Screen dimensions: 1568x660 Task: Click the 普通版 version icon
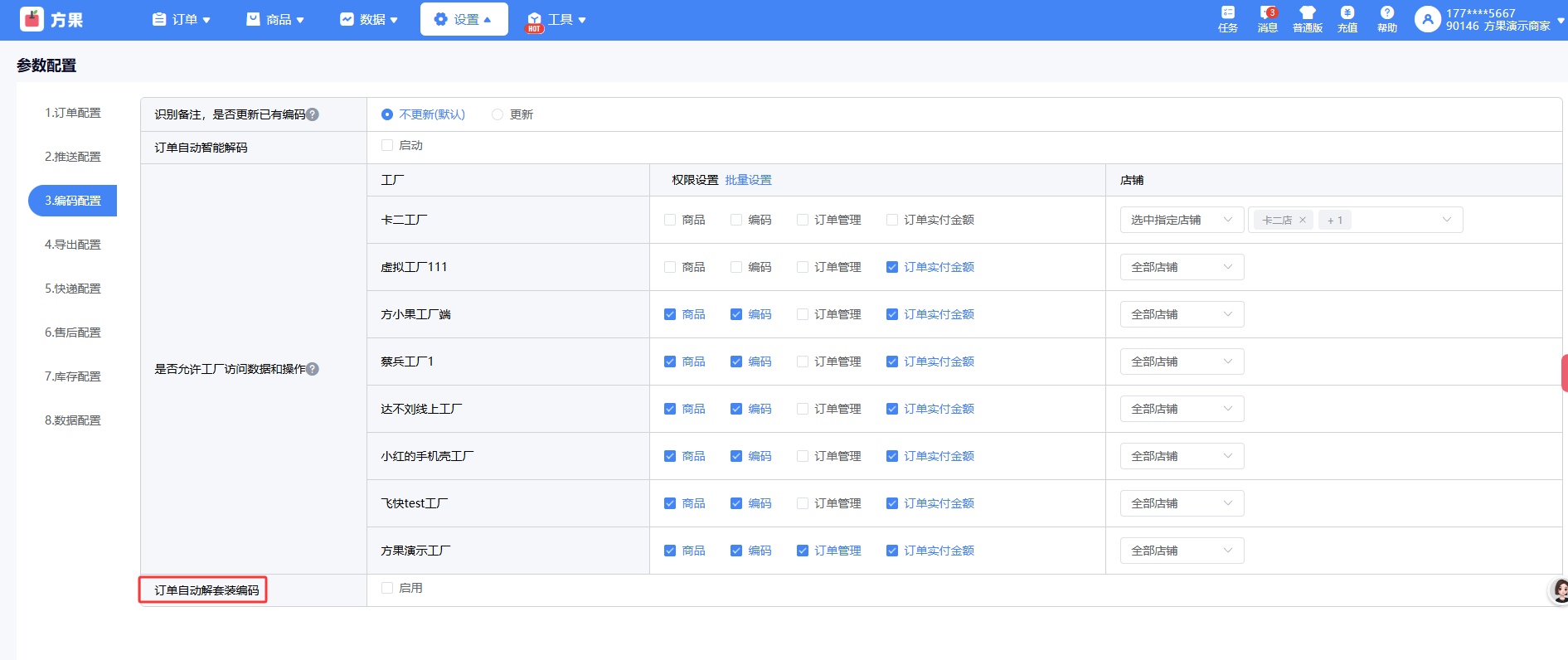(1308, 13)
